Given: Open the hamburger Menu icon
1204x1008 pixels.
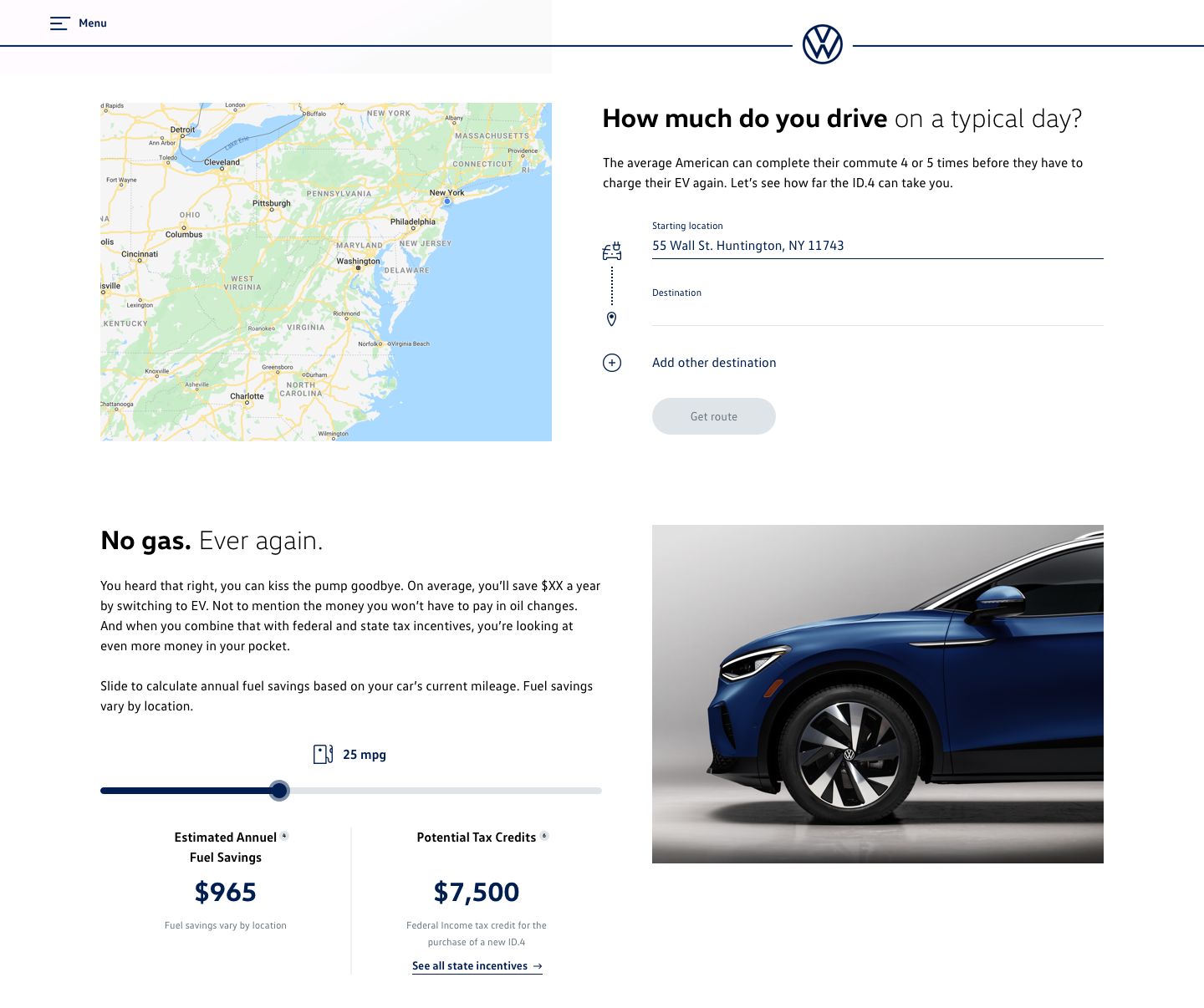Looking at the screenshot, I should [59, 23].
